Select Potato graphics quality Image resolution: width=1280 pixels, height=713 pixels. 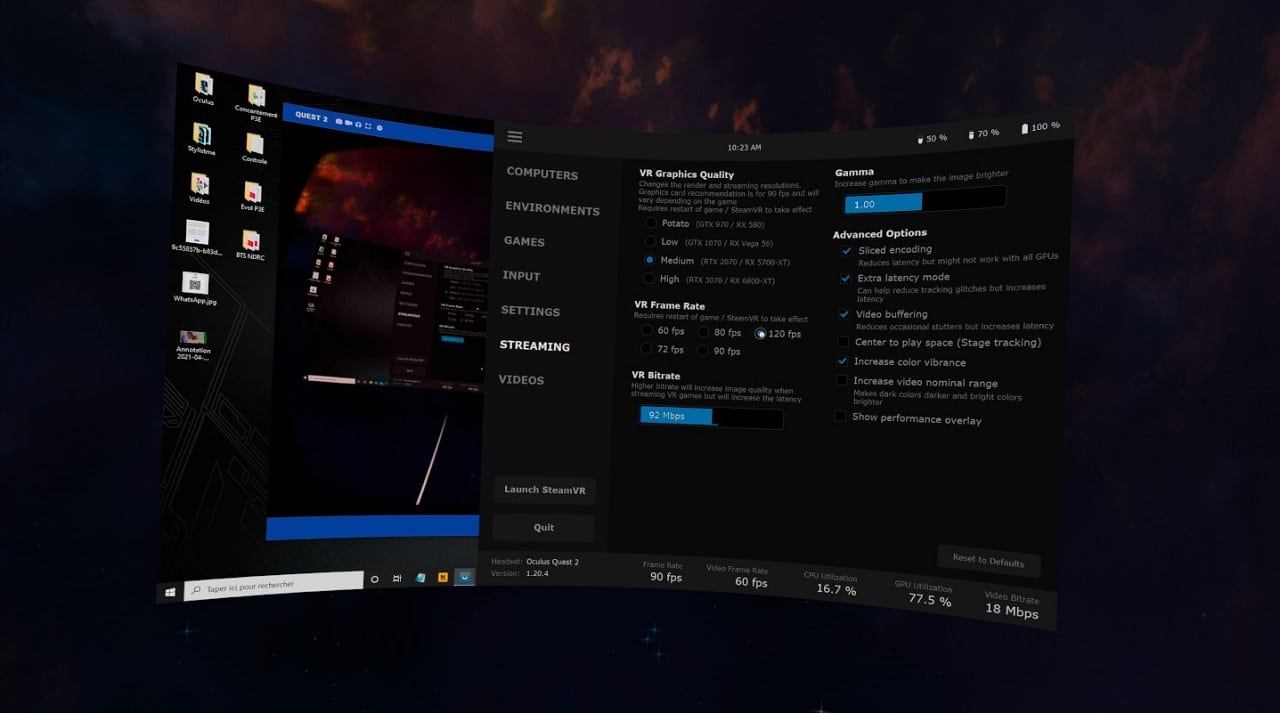pos(651,223)
